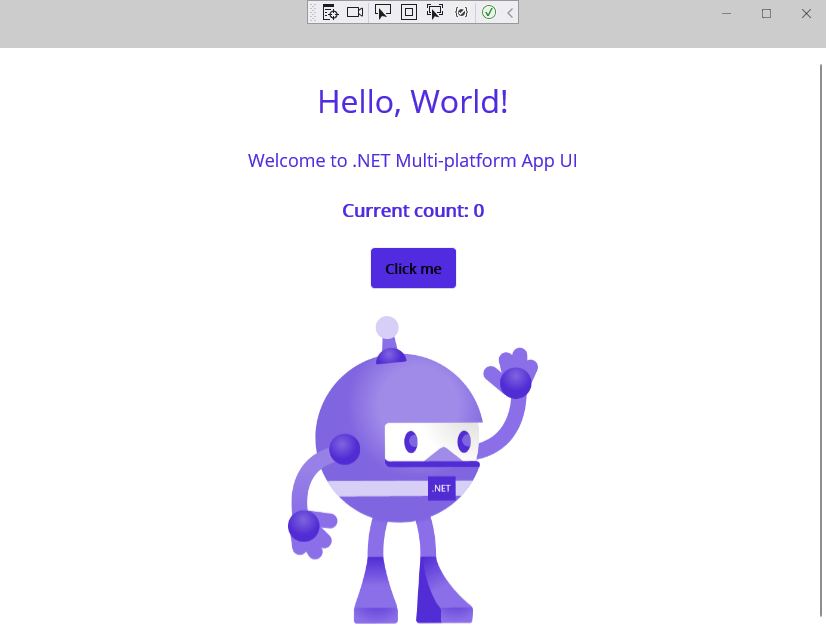Open Go to Live Visual Tree
The width and height of the screenshot is (826, 643).
pos(330,13)
